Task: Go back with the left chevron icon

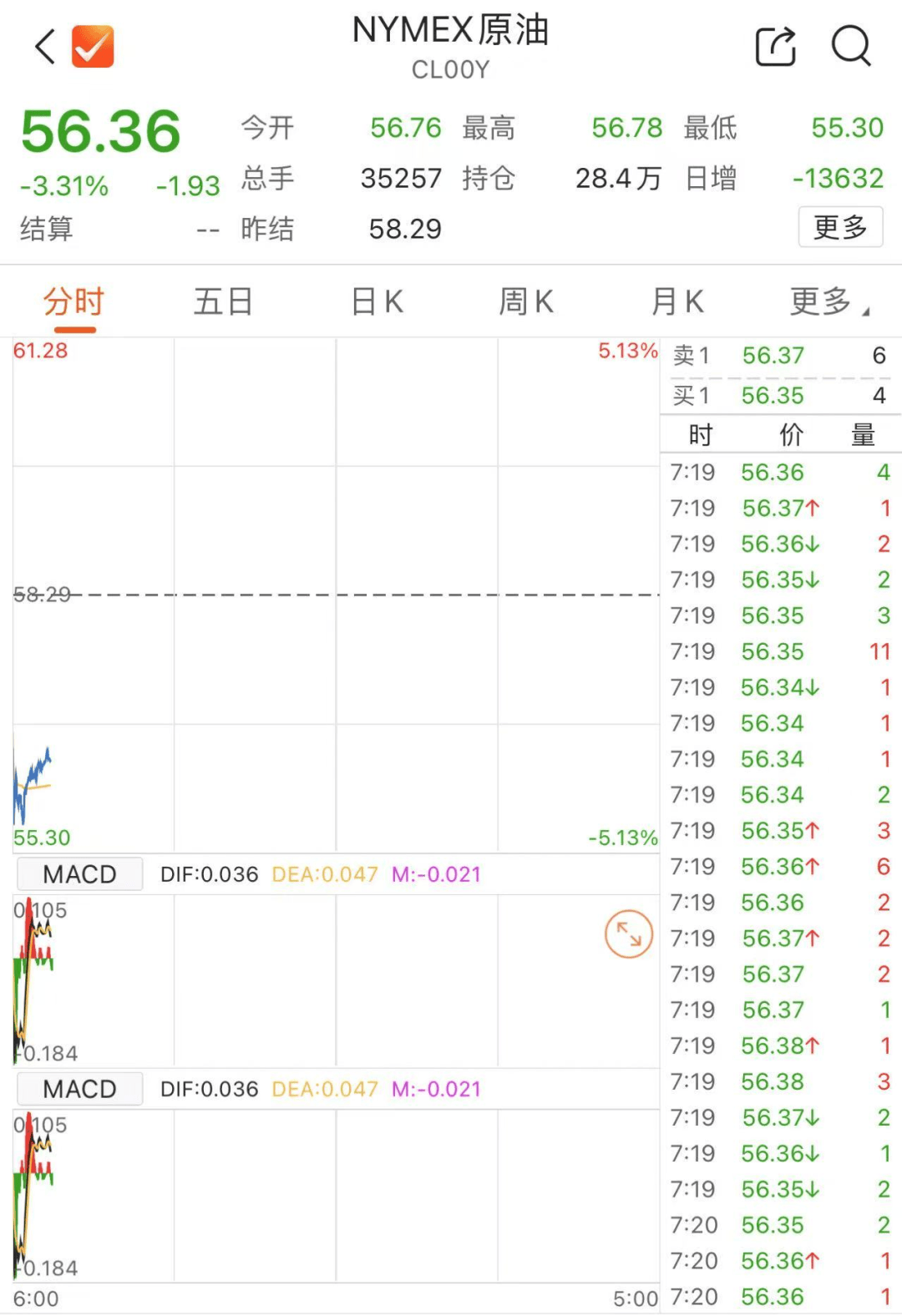Action: pos(45,46)
